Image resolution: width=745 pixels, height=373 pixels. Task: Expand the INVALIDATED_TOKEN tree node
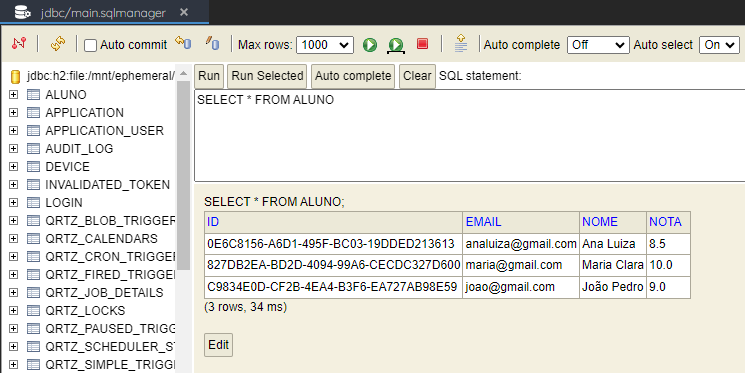point(13,185)
